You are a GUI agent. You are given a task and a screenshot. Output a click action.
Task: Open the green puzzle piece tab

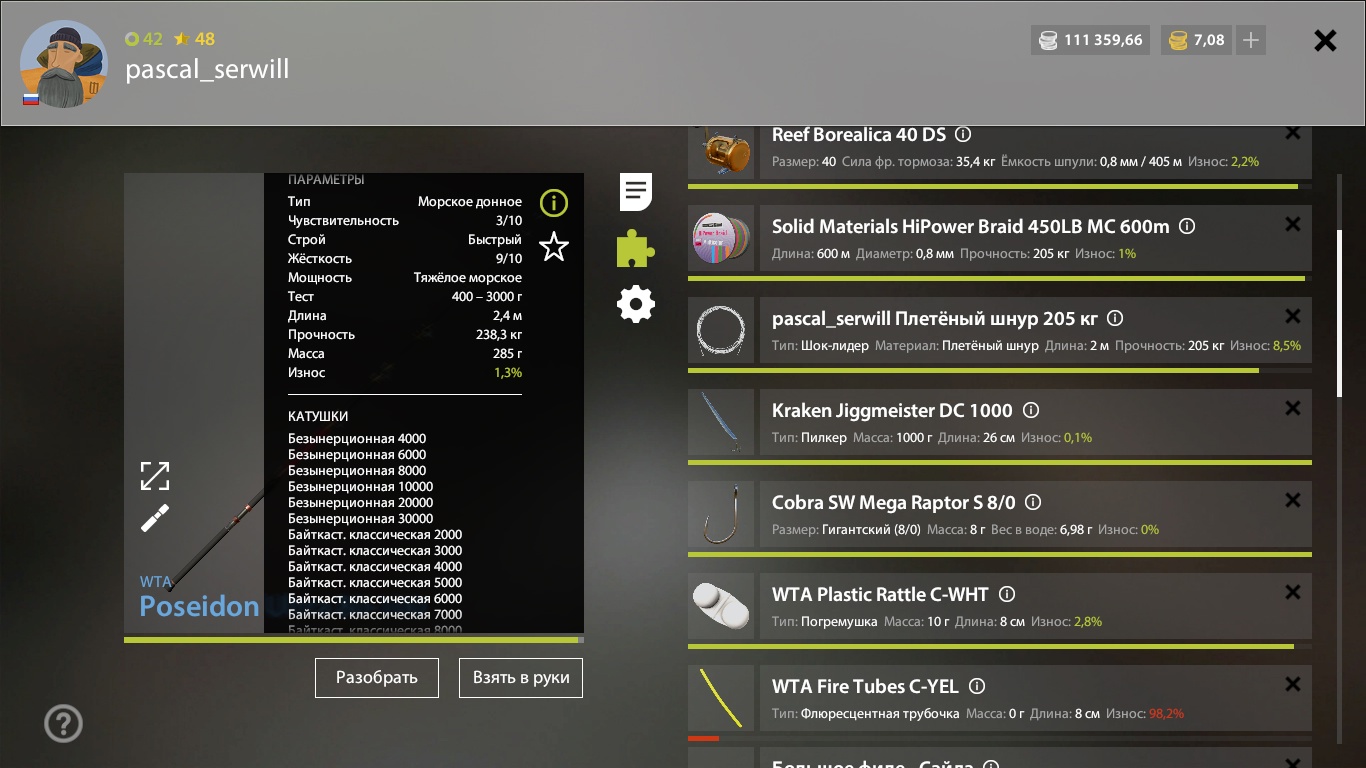636,248
